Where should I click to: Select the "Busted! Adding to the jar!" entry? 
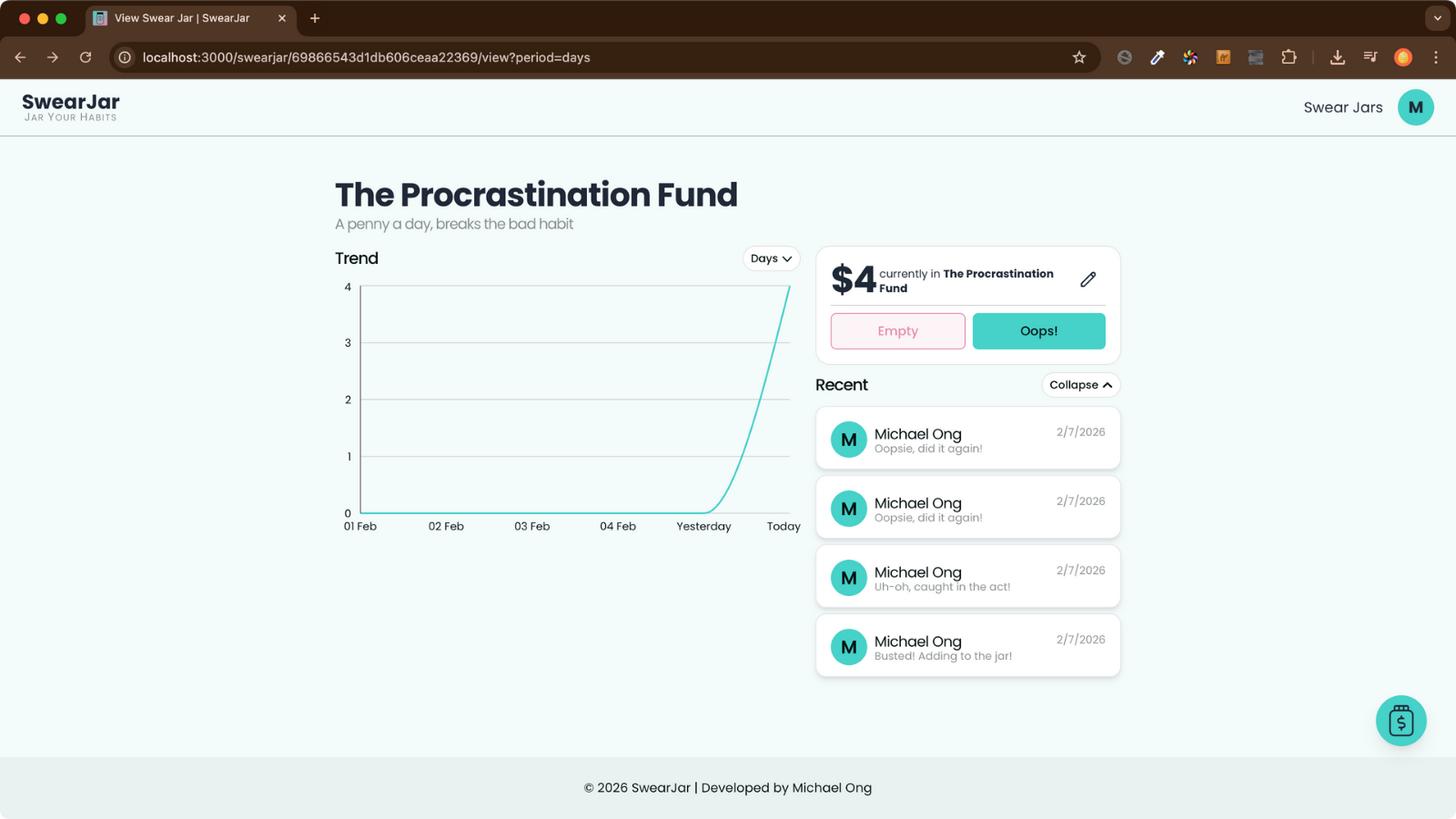[967, 646]
